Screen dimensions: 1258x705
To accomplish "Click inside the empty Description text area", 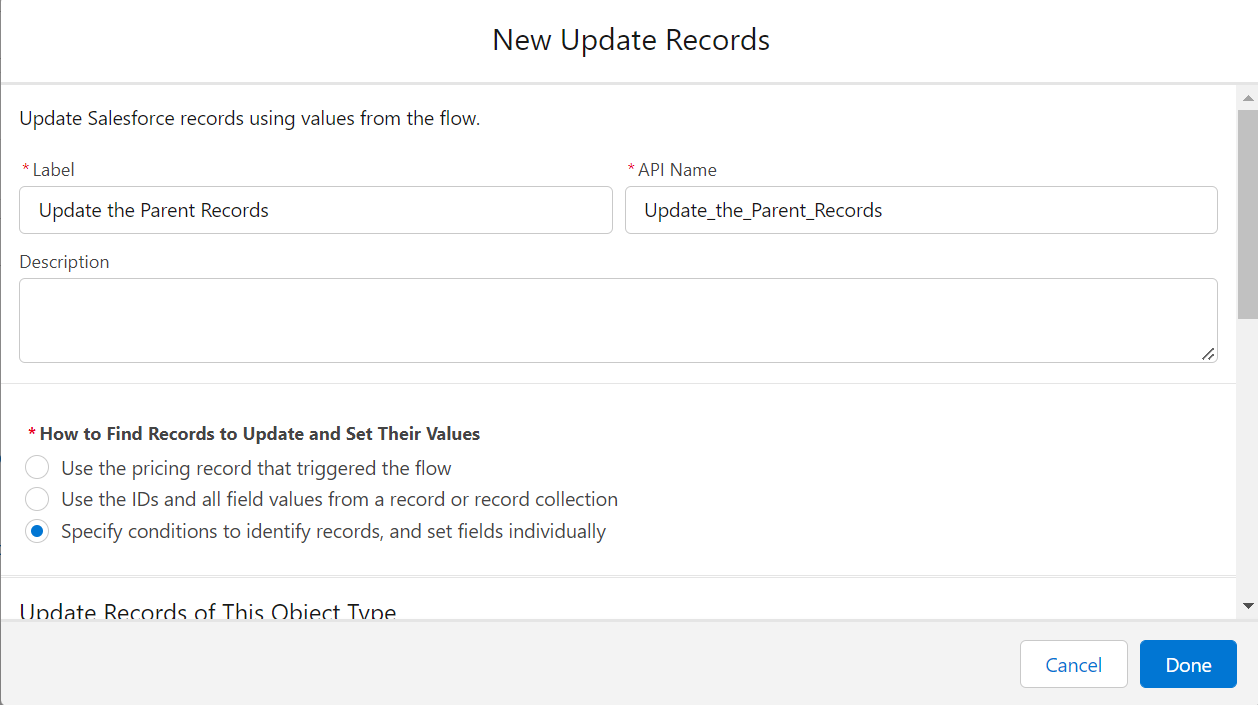I will [618, 320].
